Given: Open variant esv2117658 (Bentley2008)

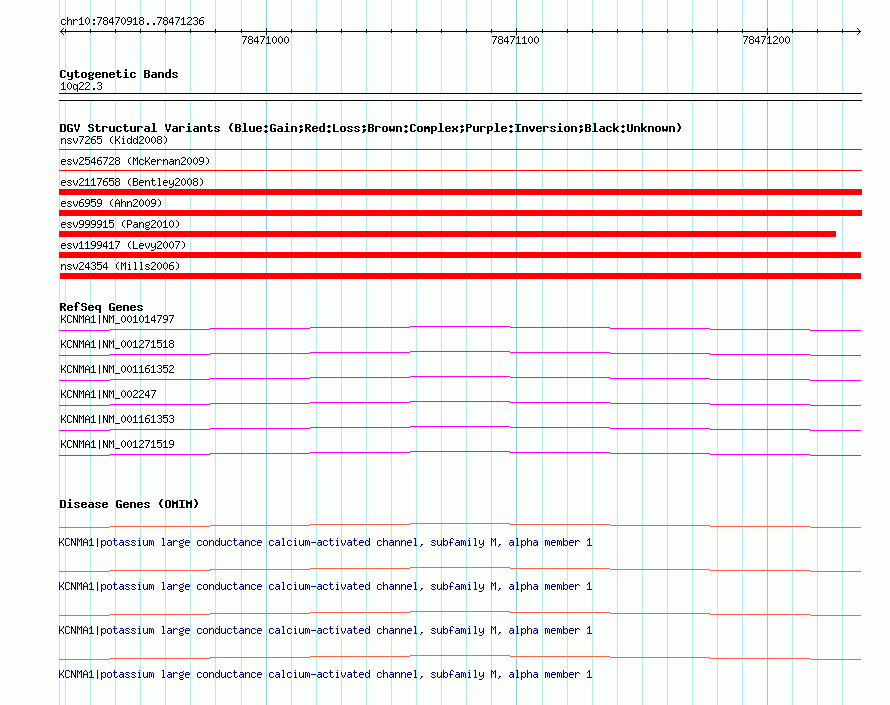Looking at the screenshot, I should (x=132, y=182).
